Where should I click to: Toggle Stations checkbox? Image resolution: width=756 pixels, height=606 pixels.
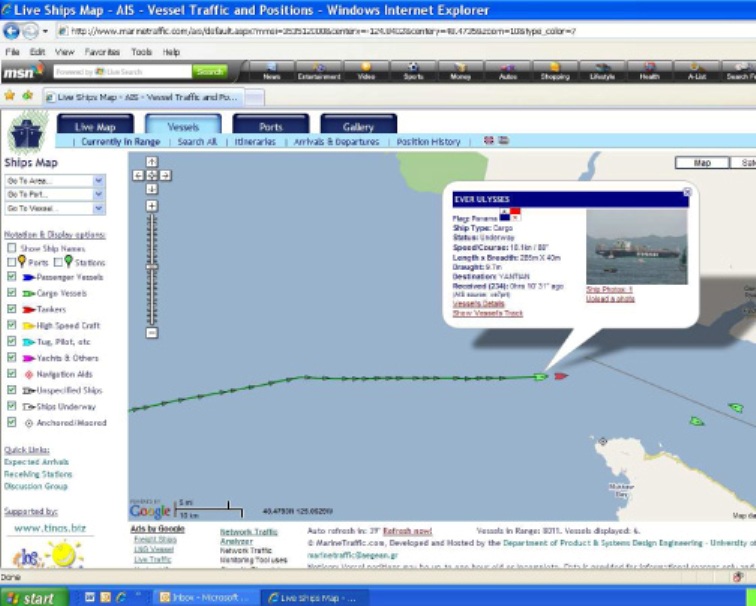[58, 262]
